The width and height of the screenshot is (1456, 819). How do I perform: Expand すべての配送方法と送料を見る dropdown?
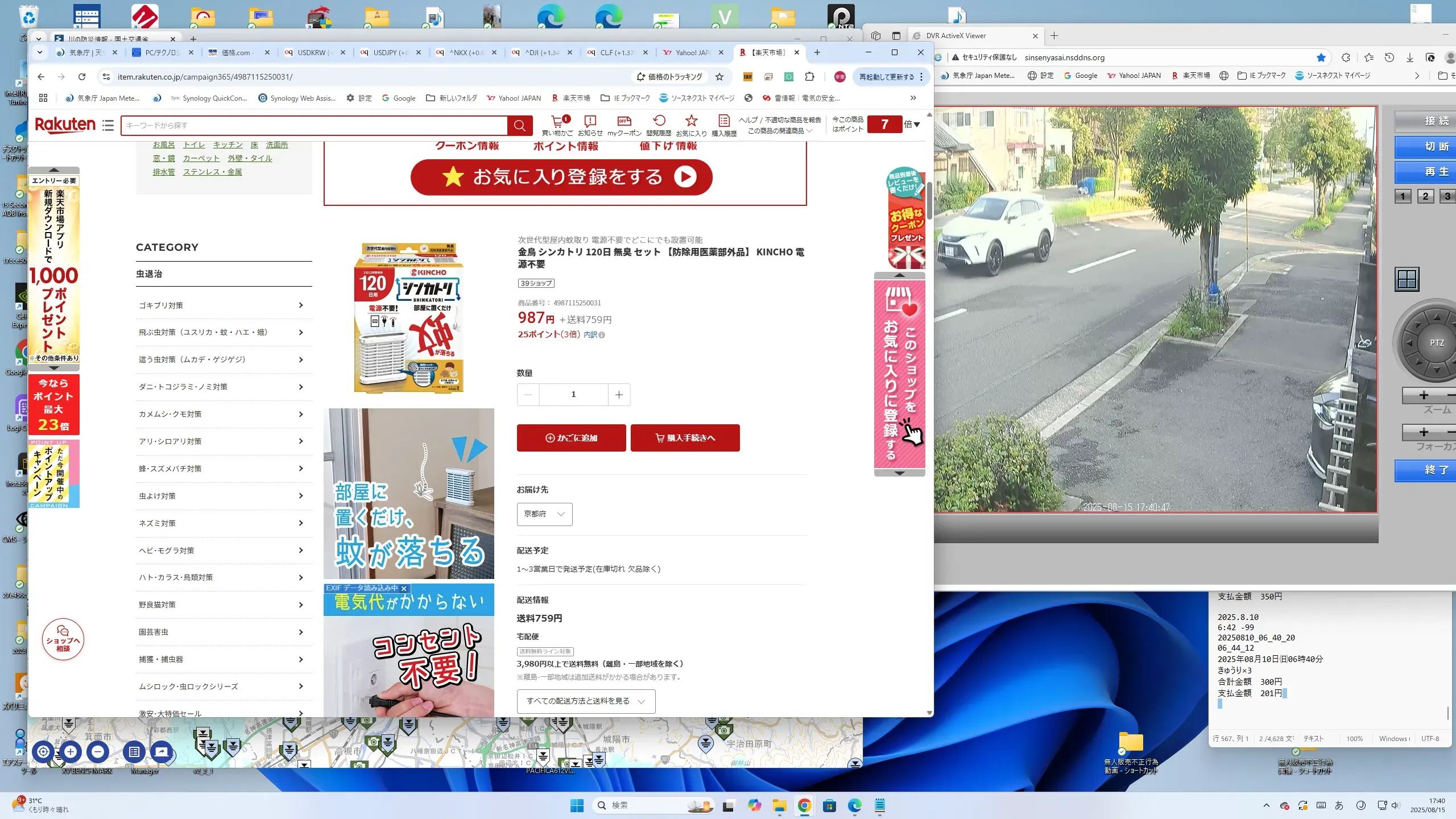(586, 701)
